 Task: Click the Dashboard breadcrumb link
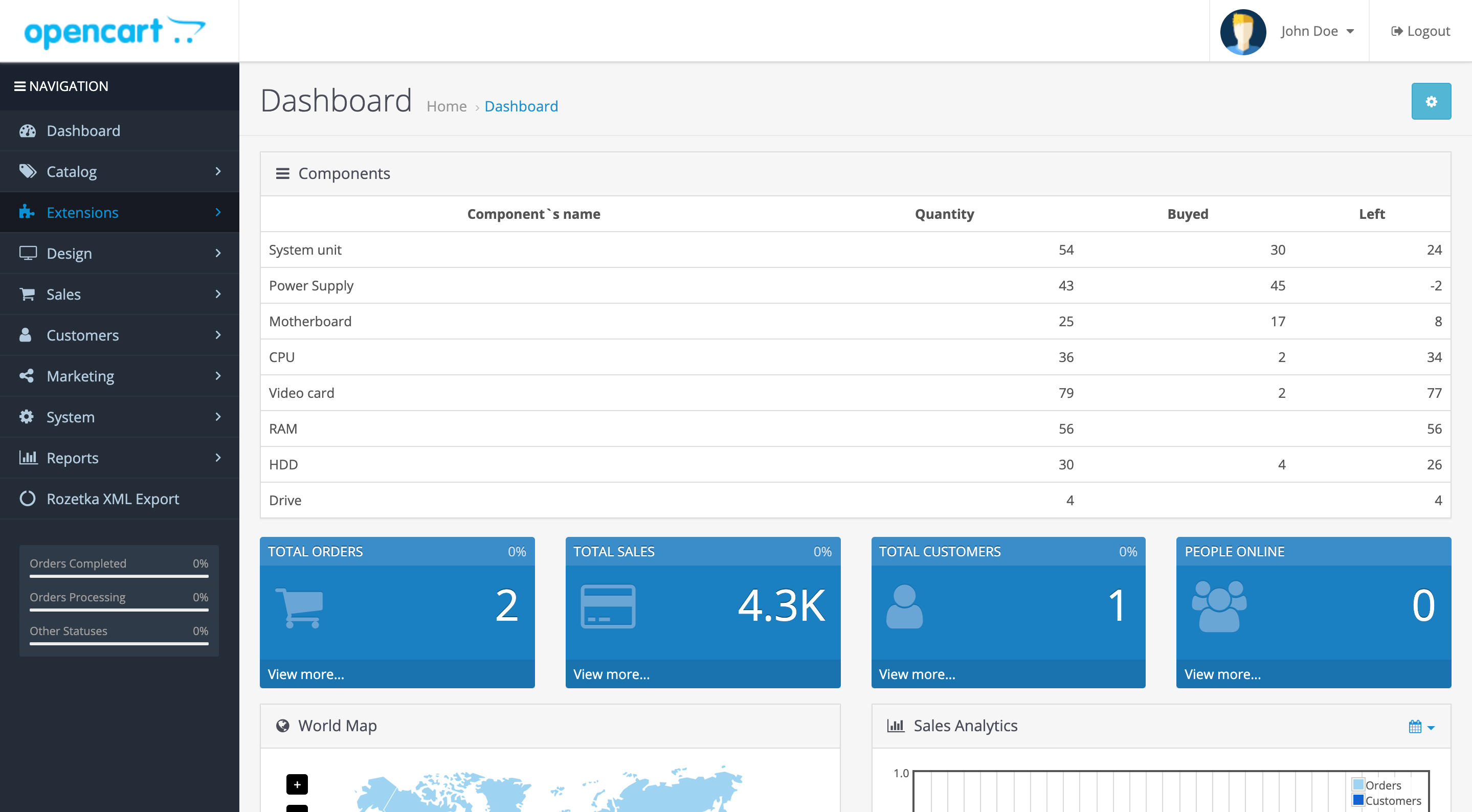pyautogui.click(x=521, y=106)
